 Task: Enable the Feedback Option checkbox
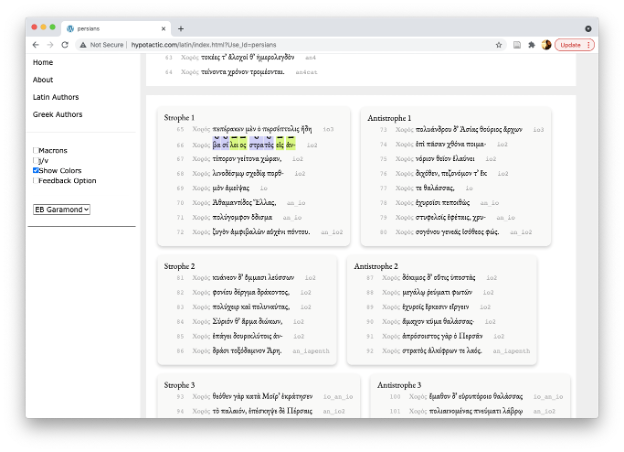35,181
